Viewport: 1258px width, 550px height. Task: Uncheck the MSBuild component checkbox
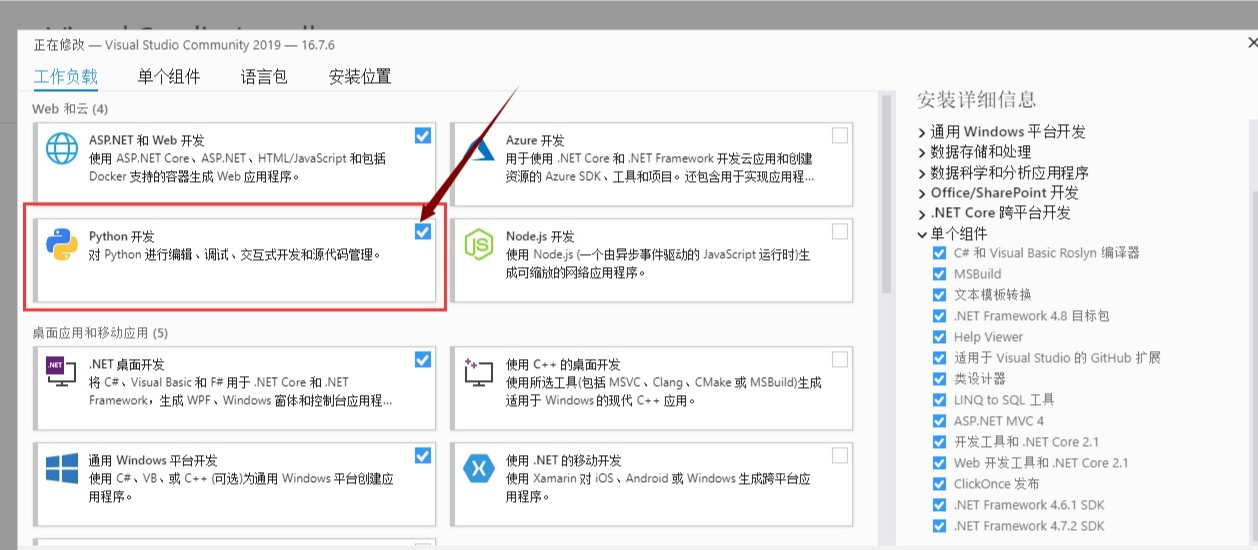tap(939, 274)
